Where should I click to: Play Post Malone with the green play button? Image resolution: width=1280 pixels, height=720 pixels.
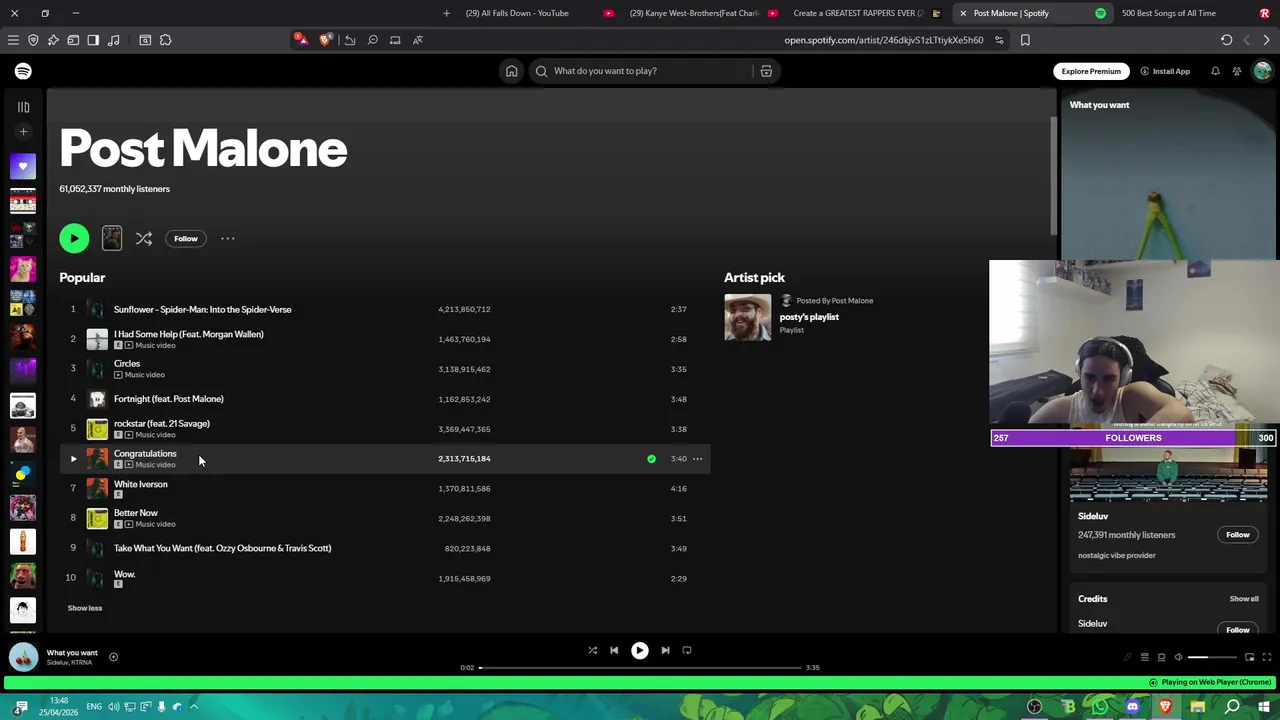[x=74, y=238]
